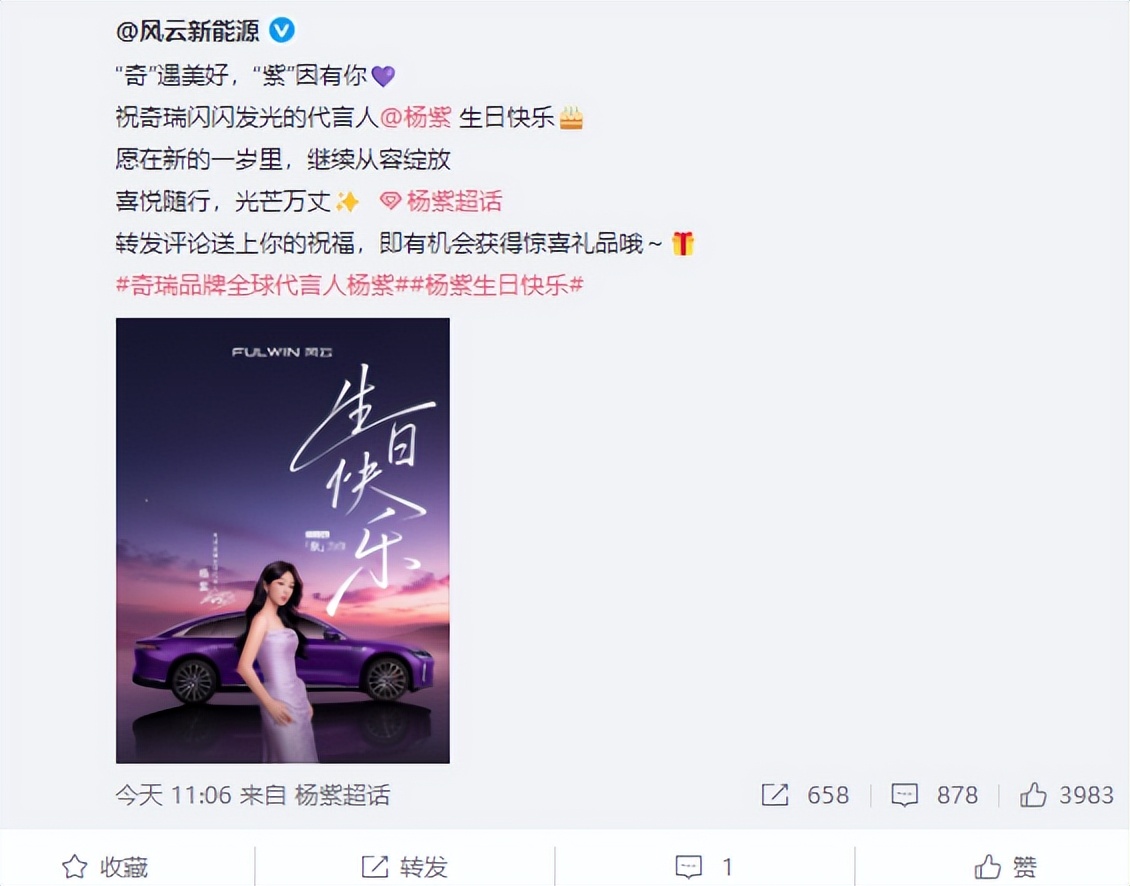The width and height of the screenshot is (1130, 886).
Task: Click the repost icon beside 658
Action: [775, 795]
